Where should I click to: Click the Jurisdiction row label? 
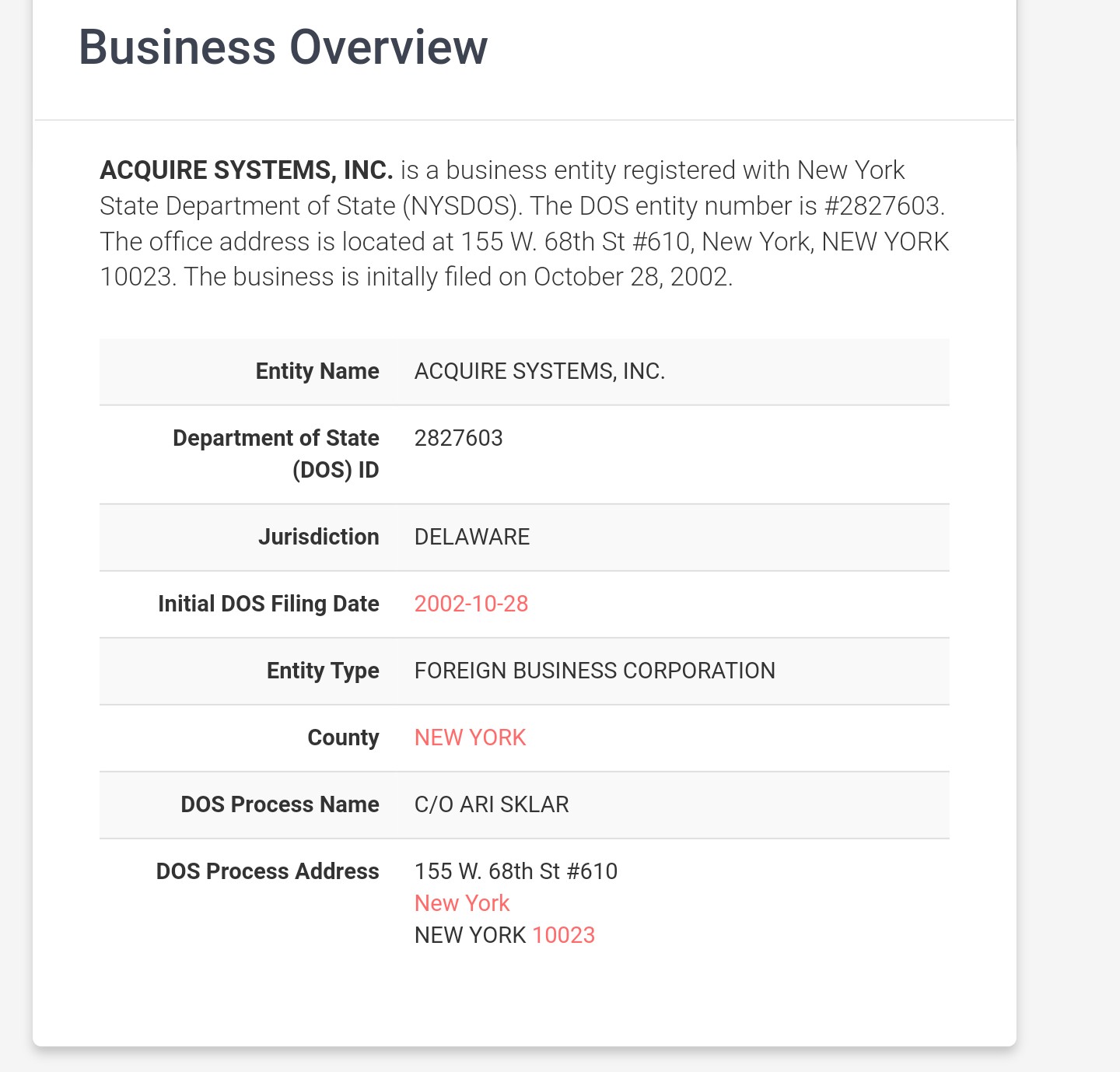[x=319, y=537]
